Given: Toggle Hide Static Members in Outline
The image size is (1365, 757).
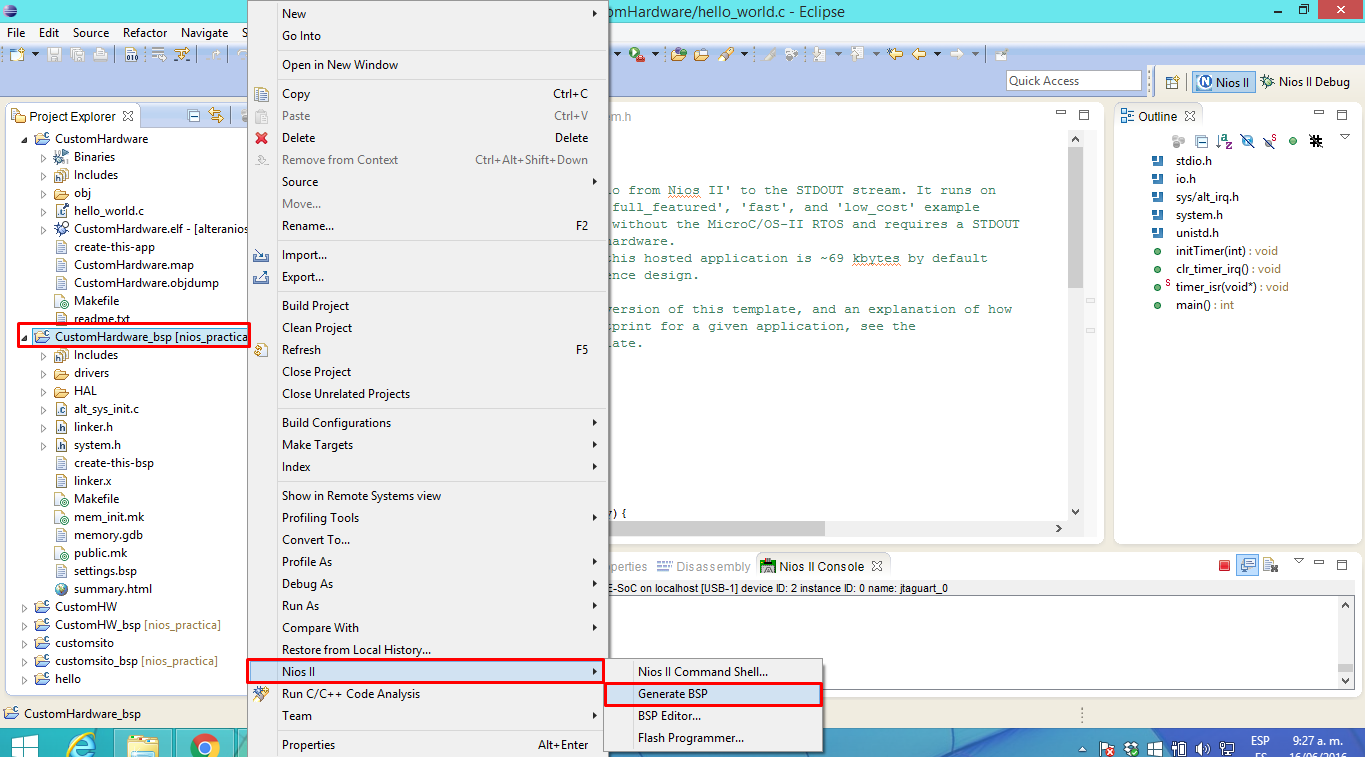Looking at the screenshot, I should [x=1269, y=141].
